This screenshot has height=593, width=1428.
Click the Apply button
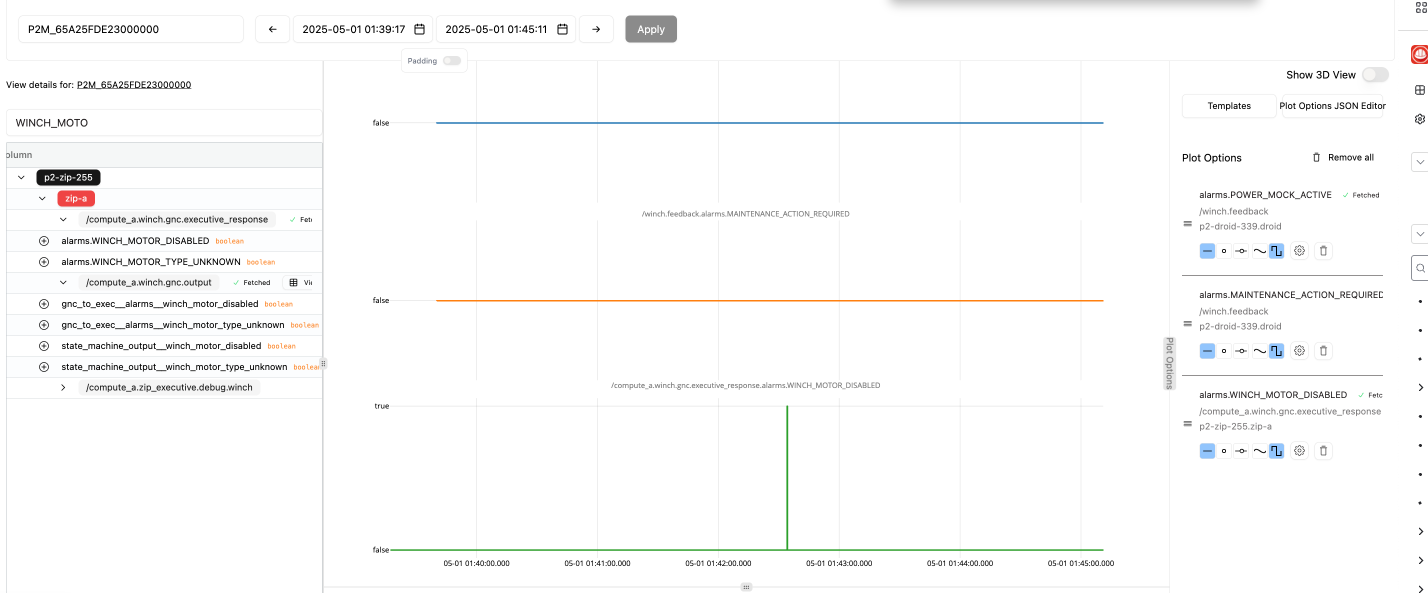pos(651,29)
